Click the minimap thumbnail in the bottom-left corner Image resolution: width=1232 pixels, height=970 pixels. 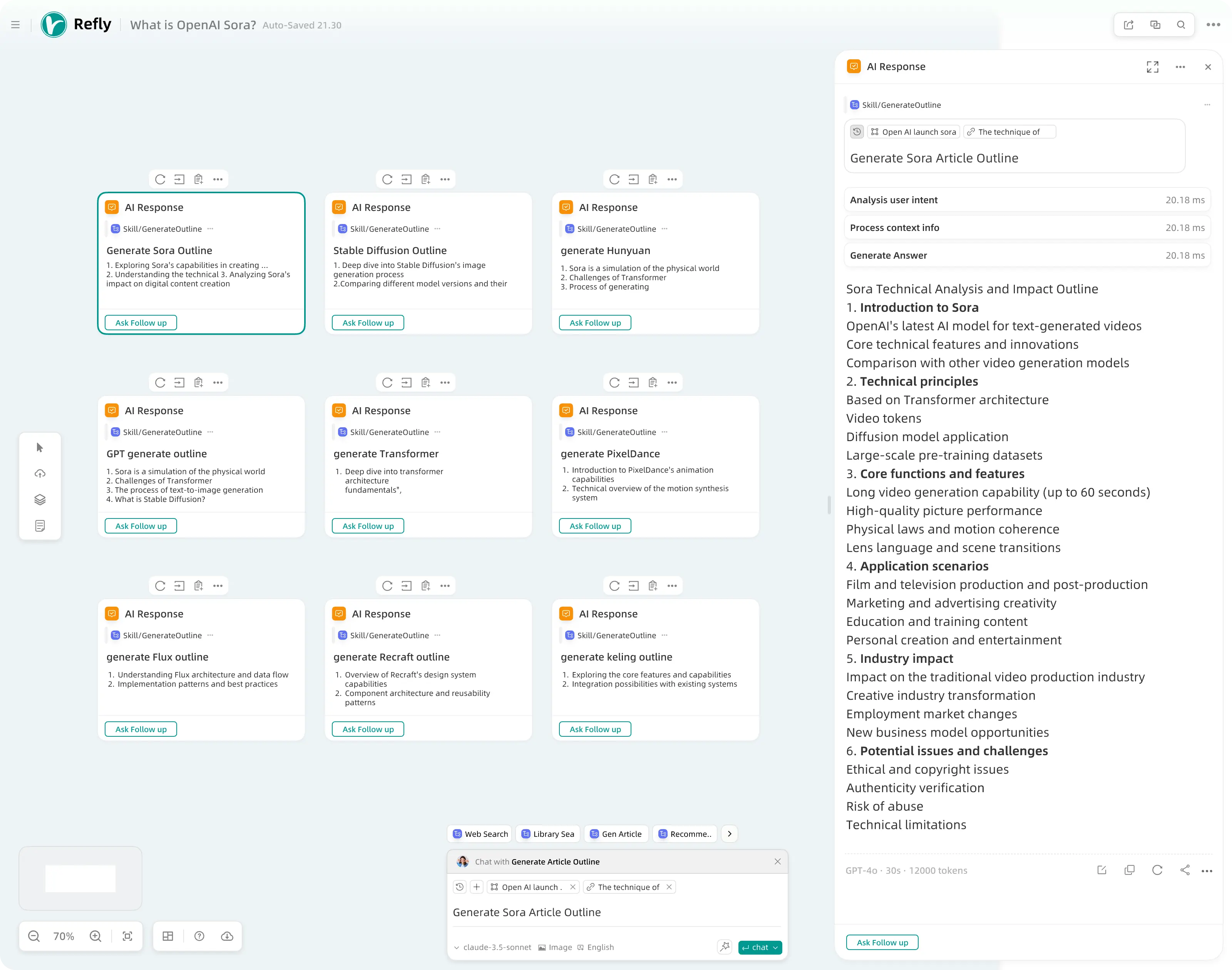click(x=80, y=878)
